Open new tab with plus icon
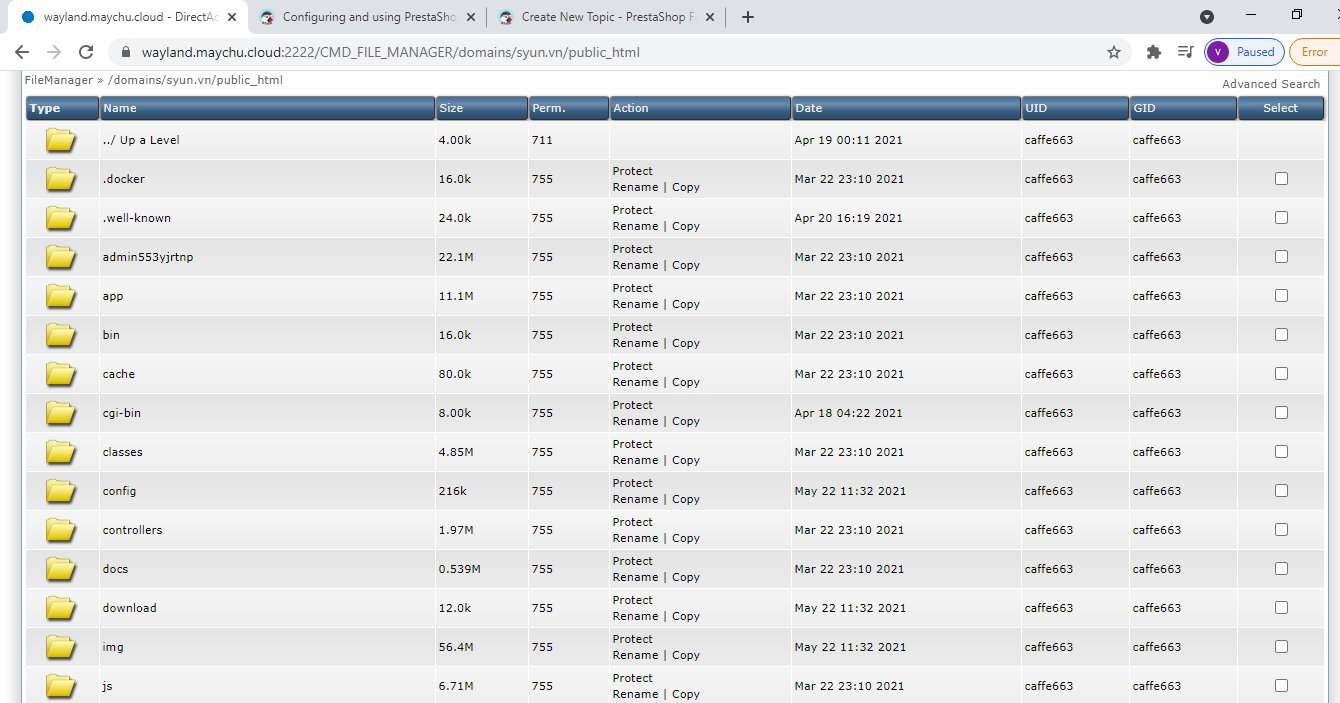The image size is (1340, 703). click(x=748, y=17)
